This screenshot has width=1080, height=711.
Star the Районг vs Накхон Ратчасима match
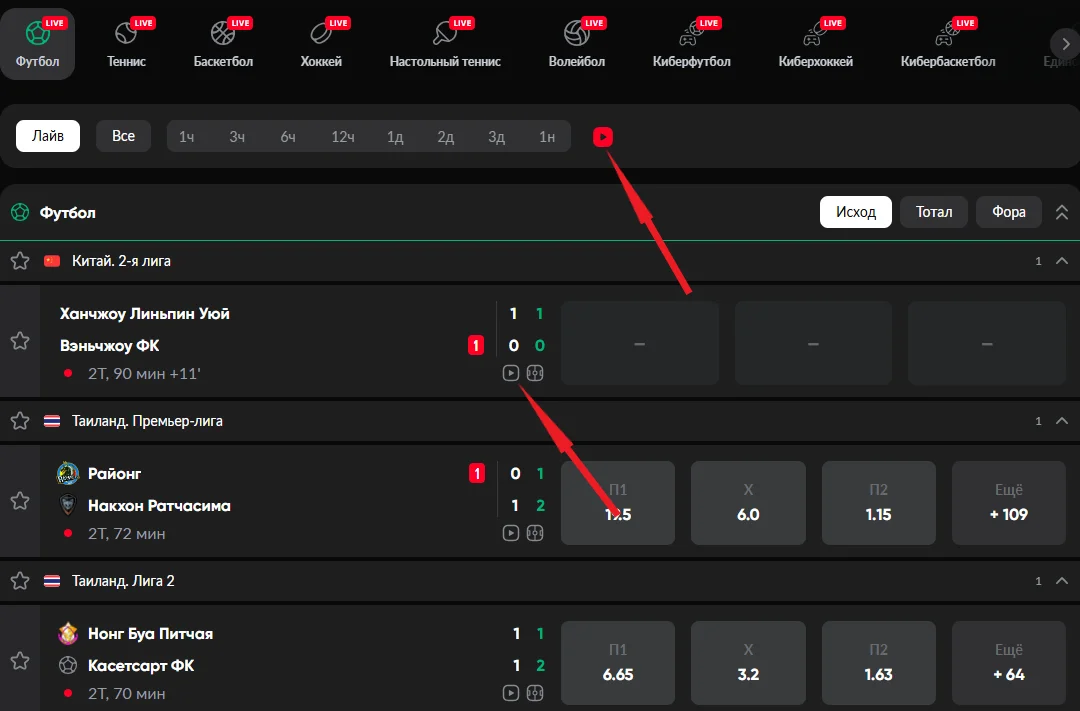pos(19,501)
